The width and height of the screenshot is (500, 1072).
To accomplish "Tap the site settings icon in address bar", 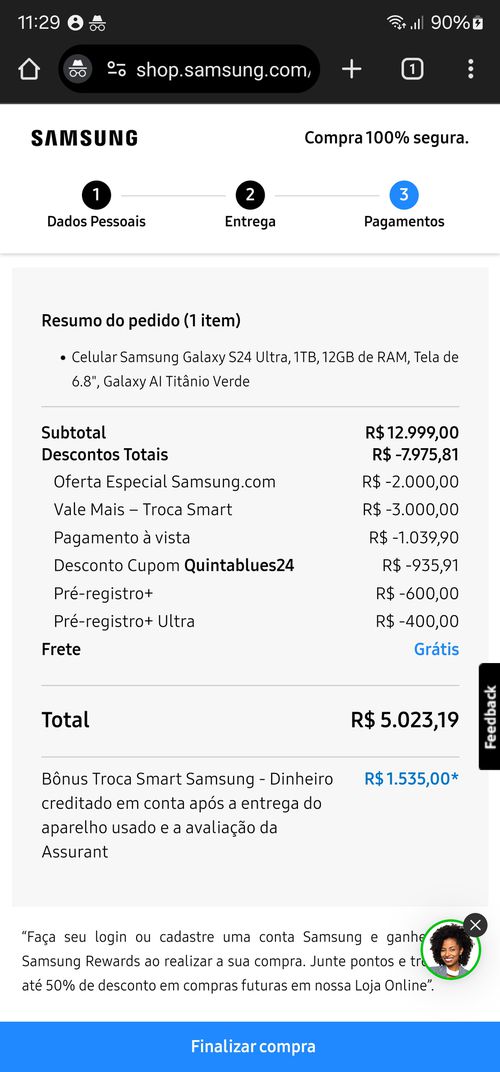I will click(116, 69).
